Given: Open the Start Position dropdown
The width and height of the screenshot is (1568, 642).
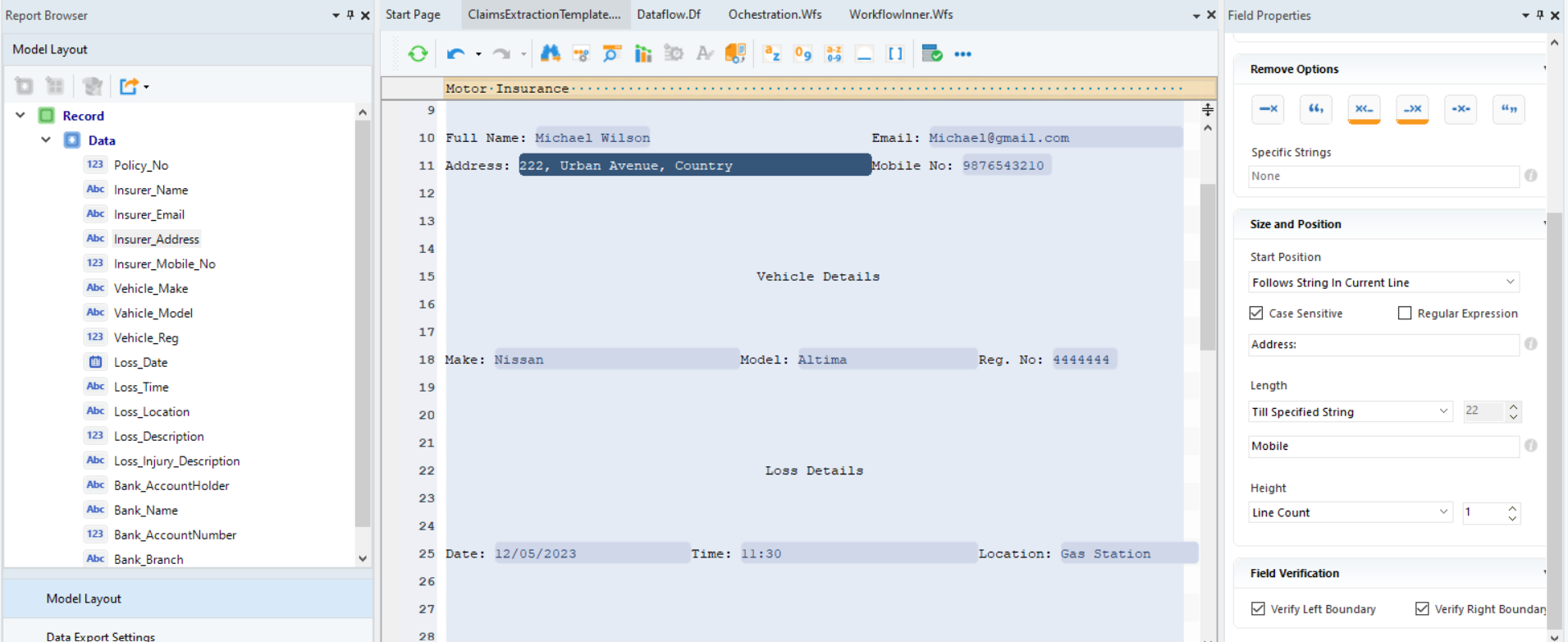Looking at the screenshot, I should (1383, 282).
